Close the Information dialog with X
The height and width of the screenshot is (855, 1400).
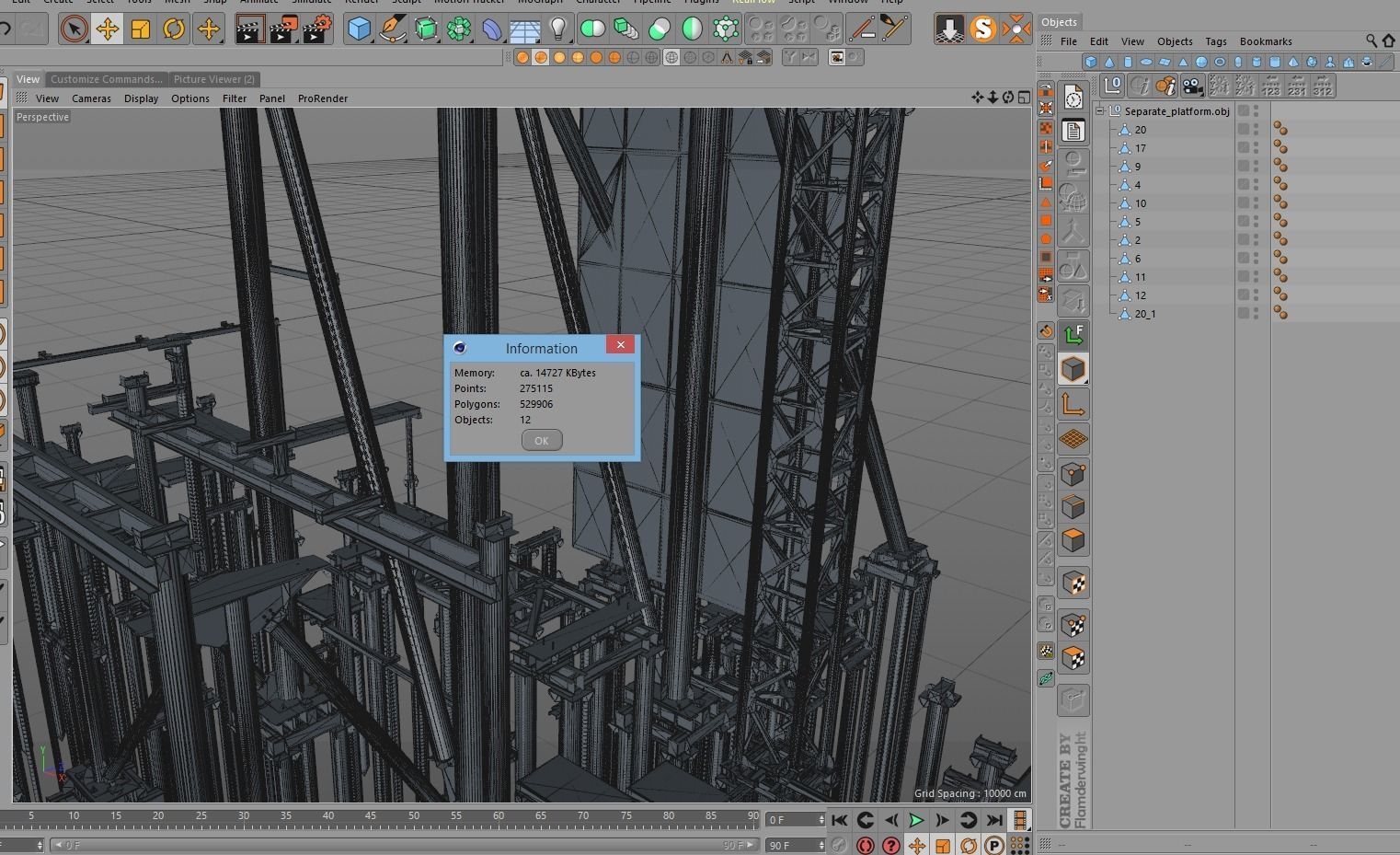pyautogui.click(x=620, y=344)
